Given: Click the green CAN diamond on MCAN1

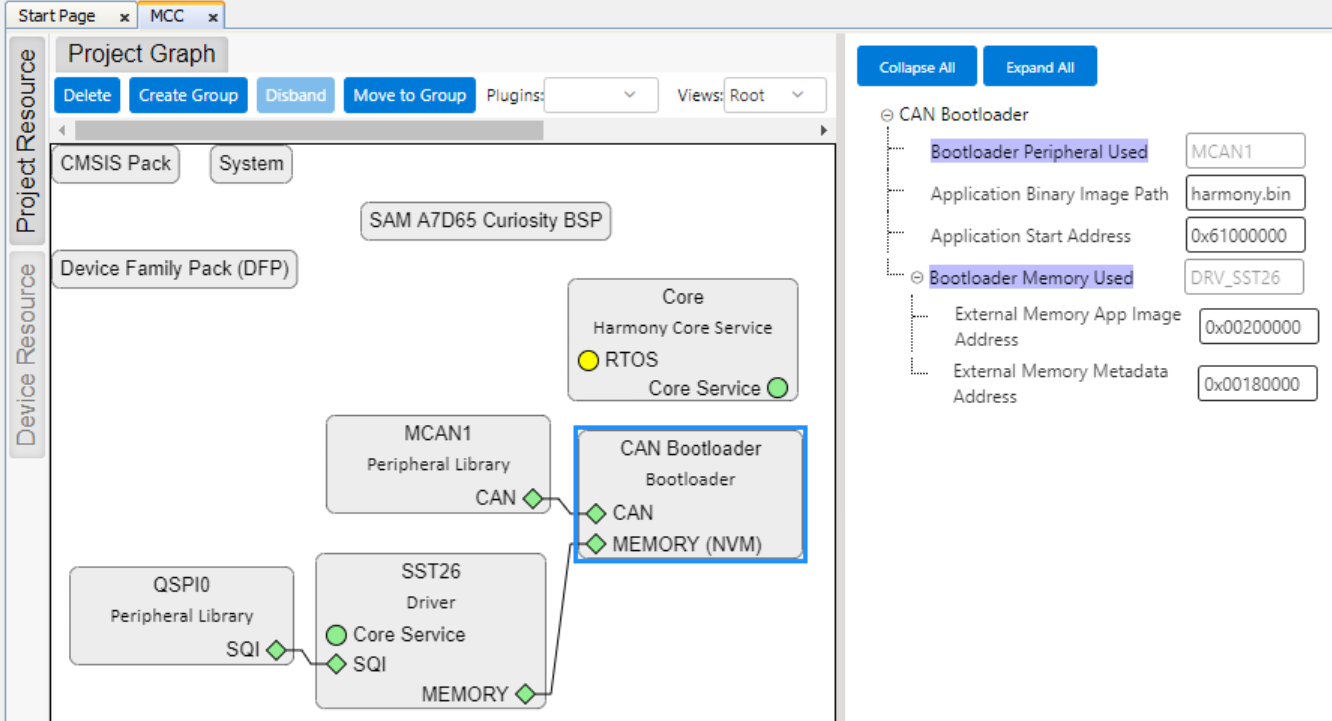Looking at the screenshot, I should [532, 497].
